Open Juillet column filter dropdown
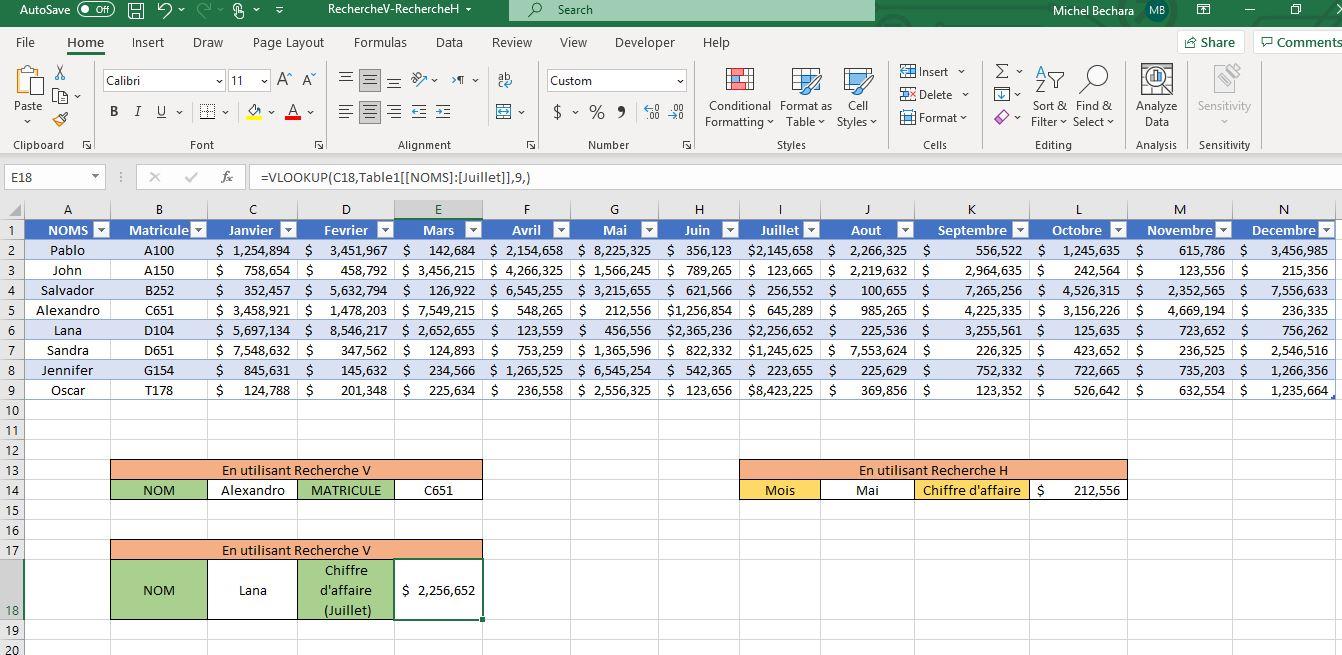 pos(811,230)
